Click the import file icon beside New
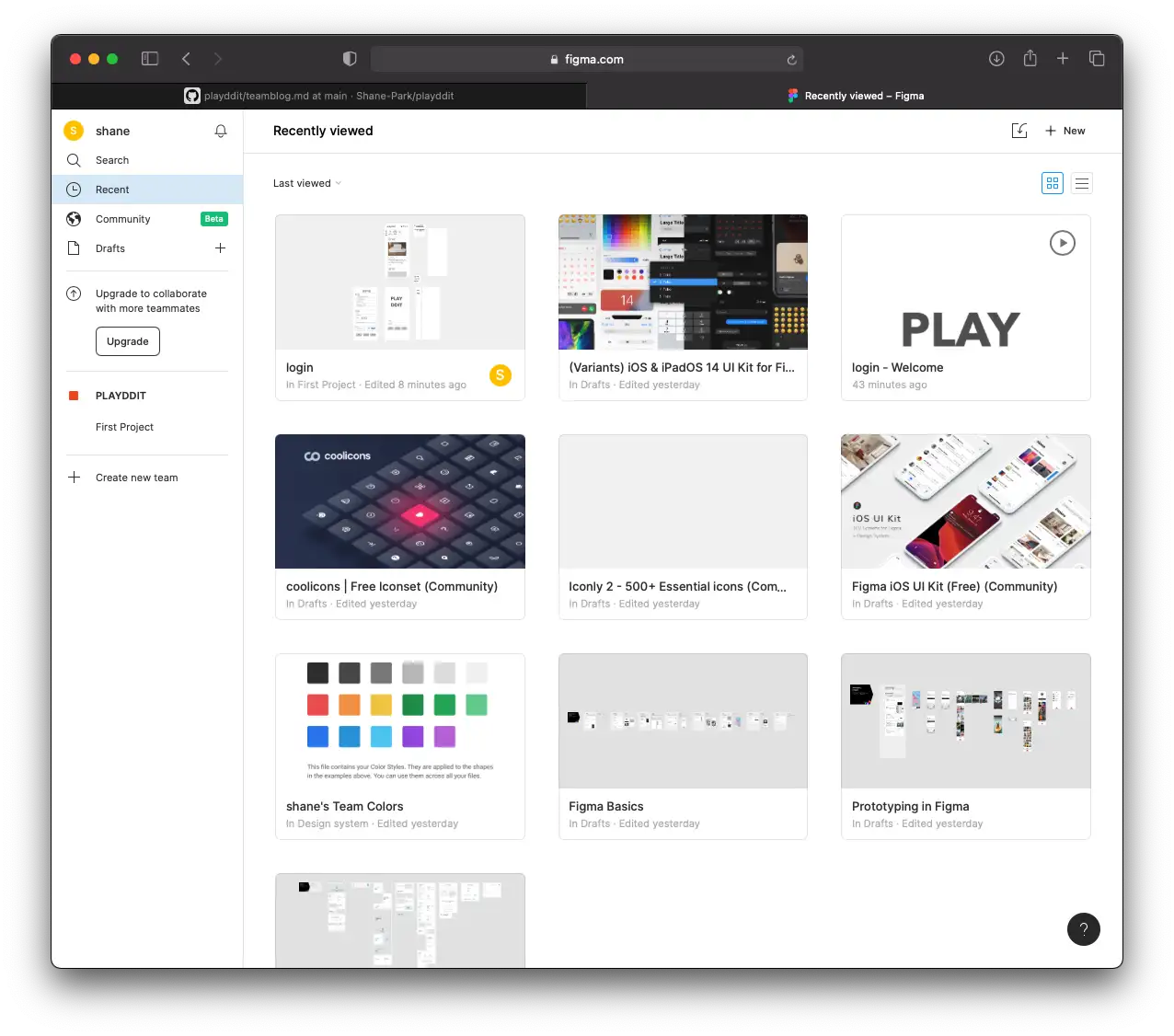Image resolution: width=1174 pixels, height=1036 pixels. coord(1019,131)
